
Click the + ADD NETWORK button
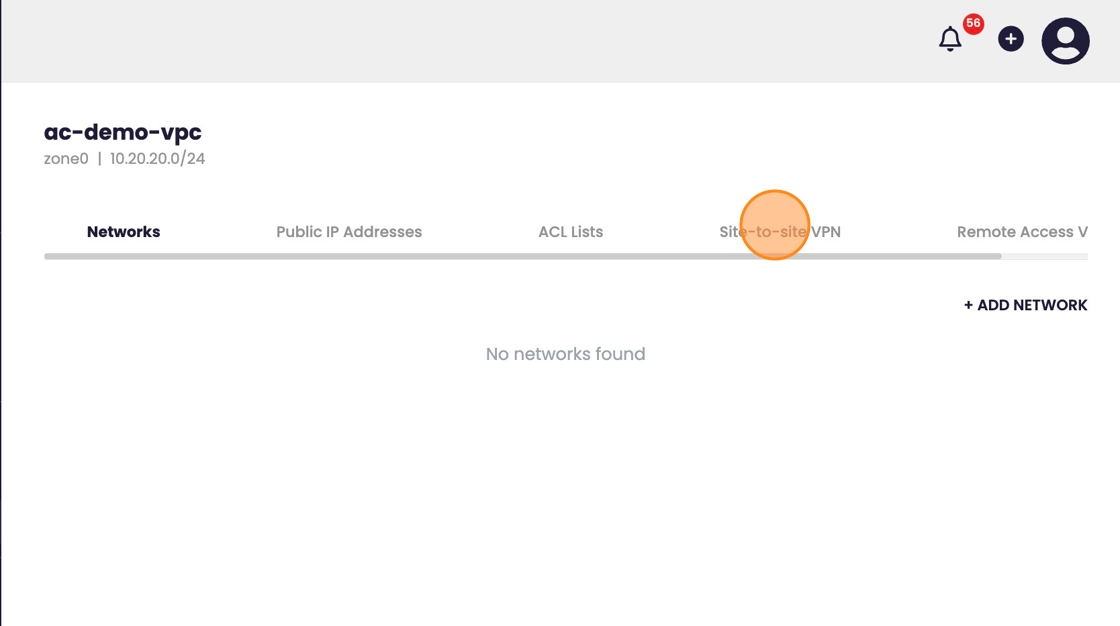(x=1025, y=305)
